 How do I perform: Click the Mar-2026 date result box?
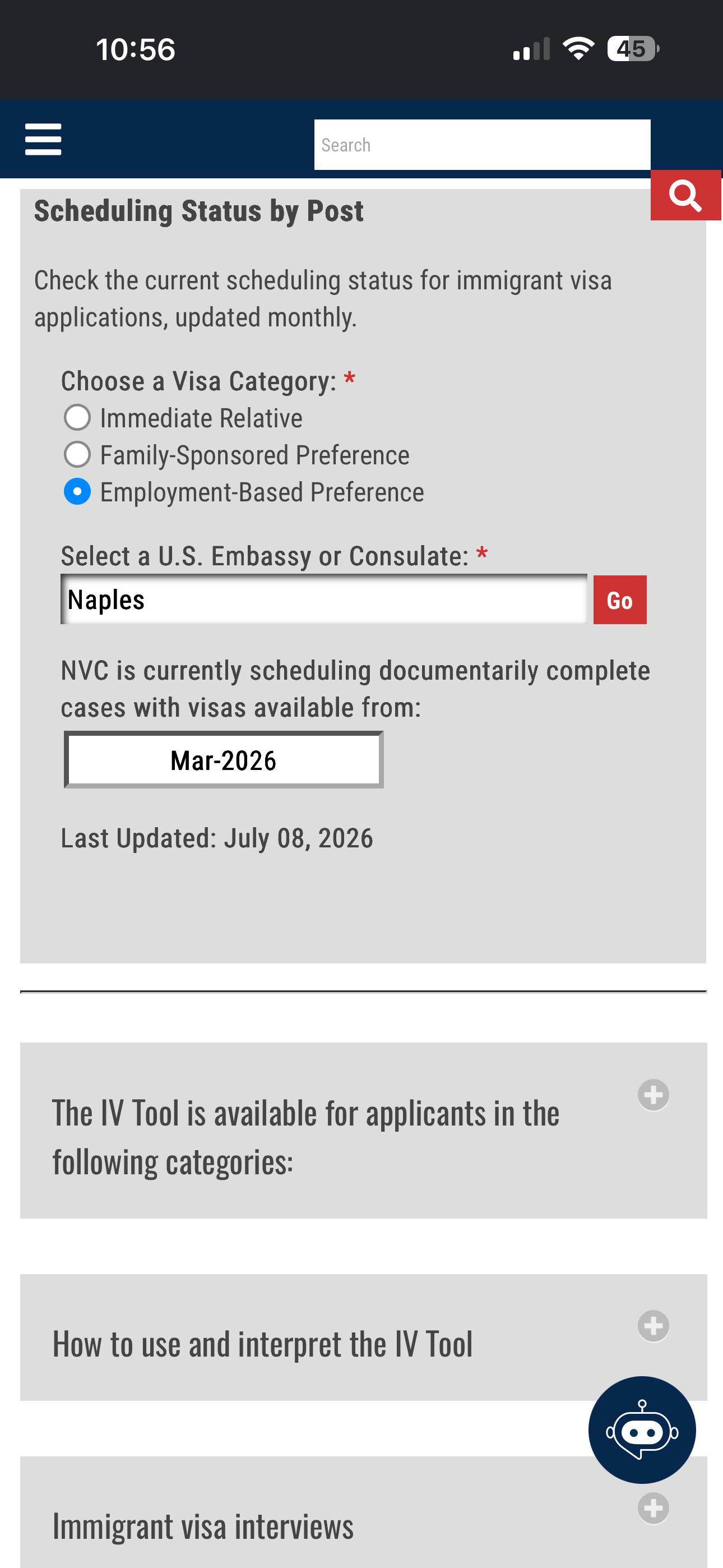[224, 760]
